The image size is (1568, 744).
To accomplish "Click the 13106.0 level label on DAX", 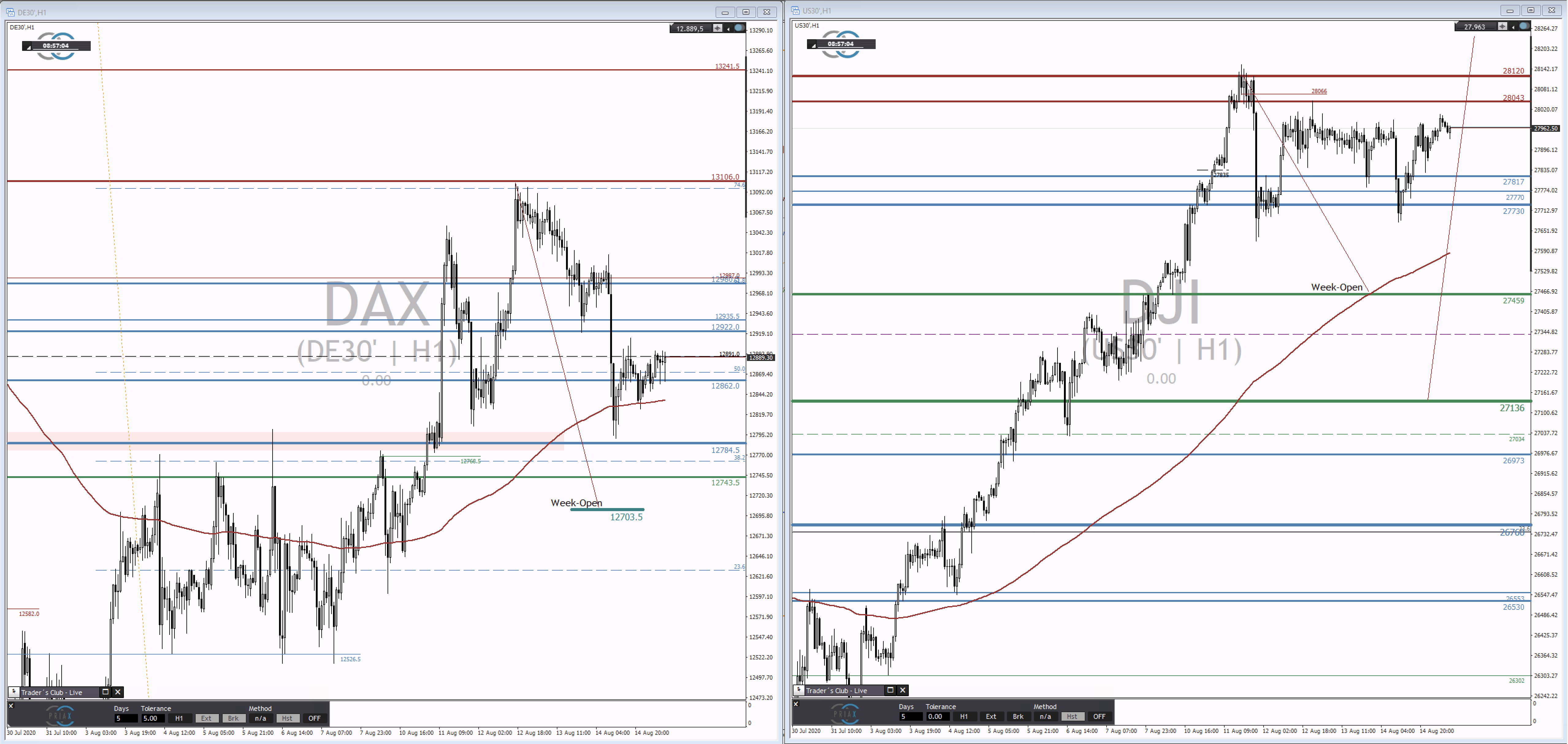I will tap(725, 177).
